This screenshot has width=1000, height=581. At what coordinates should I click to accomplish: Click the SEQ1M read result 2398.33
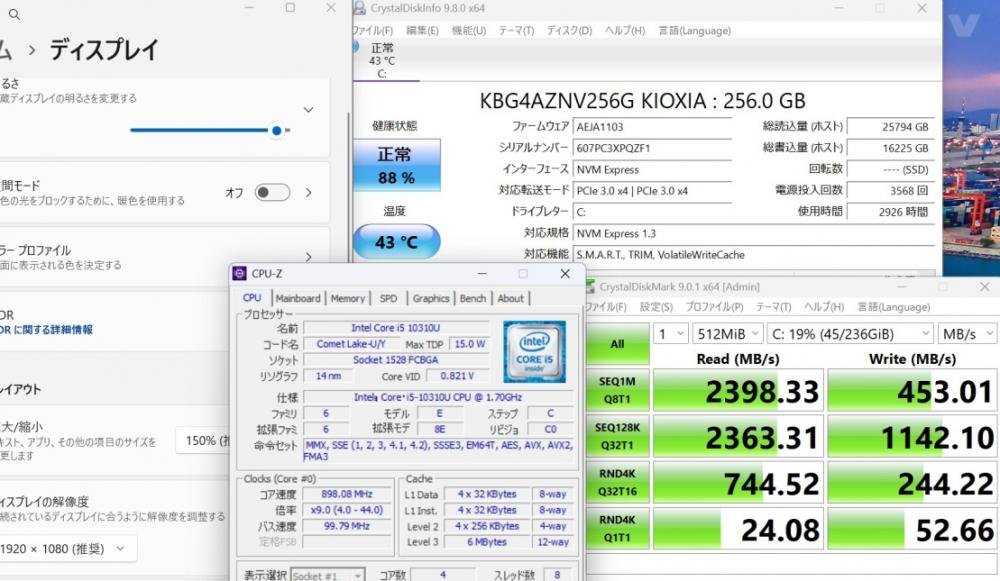739,390
